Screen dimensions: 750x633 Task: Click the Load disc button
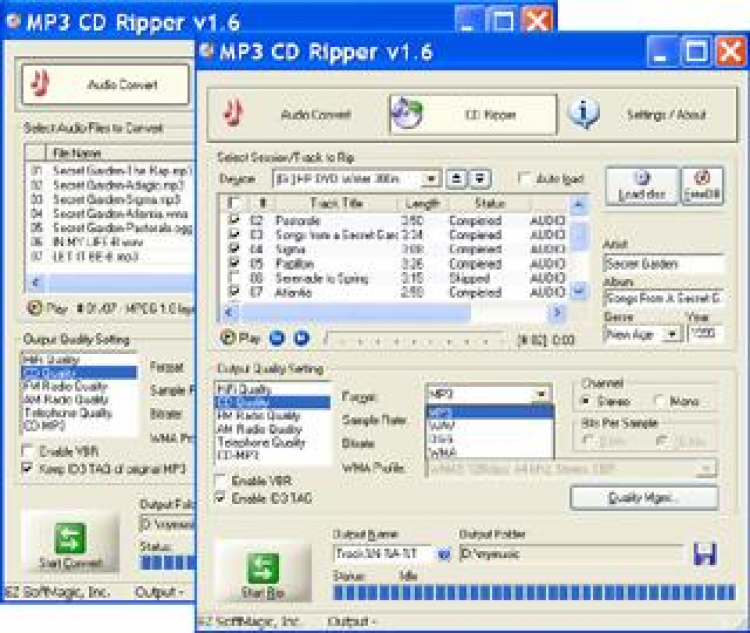click(x=641, y=186)
